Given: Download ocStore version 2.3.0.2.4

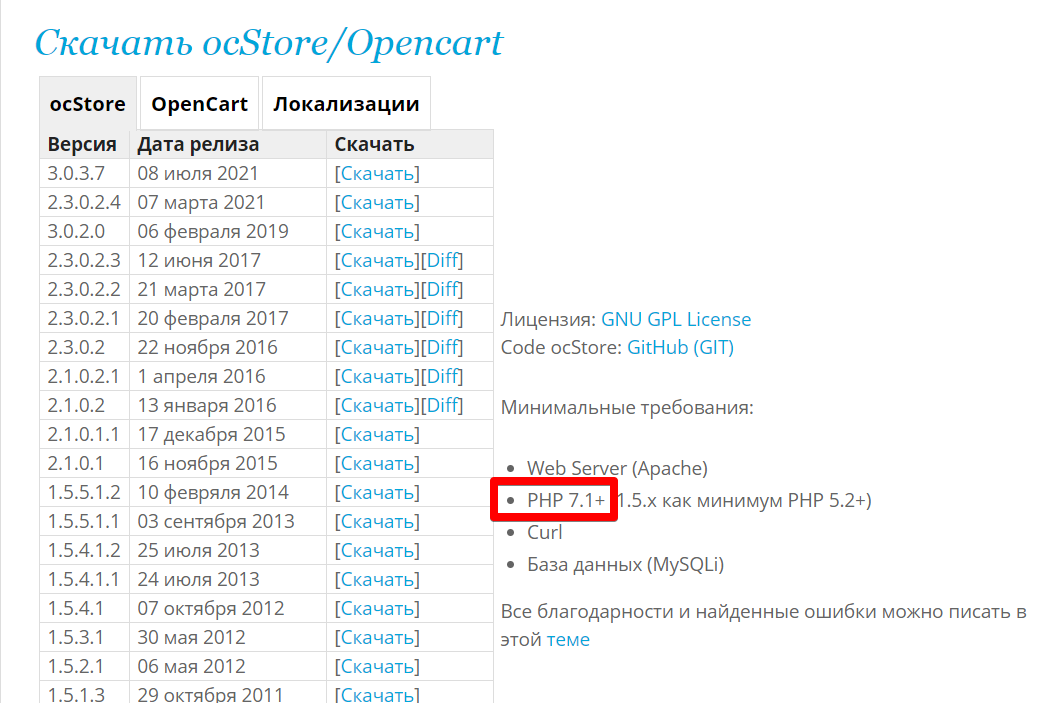Looking at the screenshot, I should click(x=377, y=203).
